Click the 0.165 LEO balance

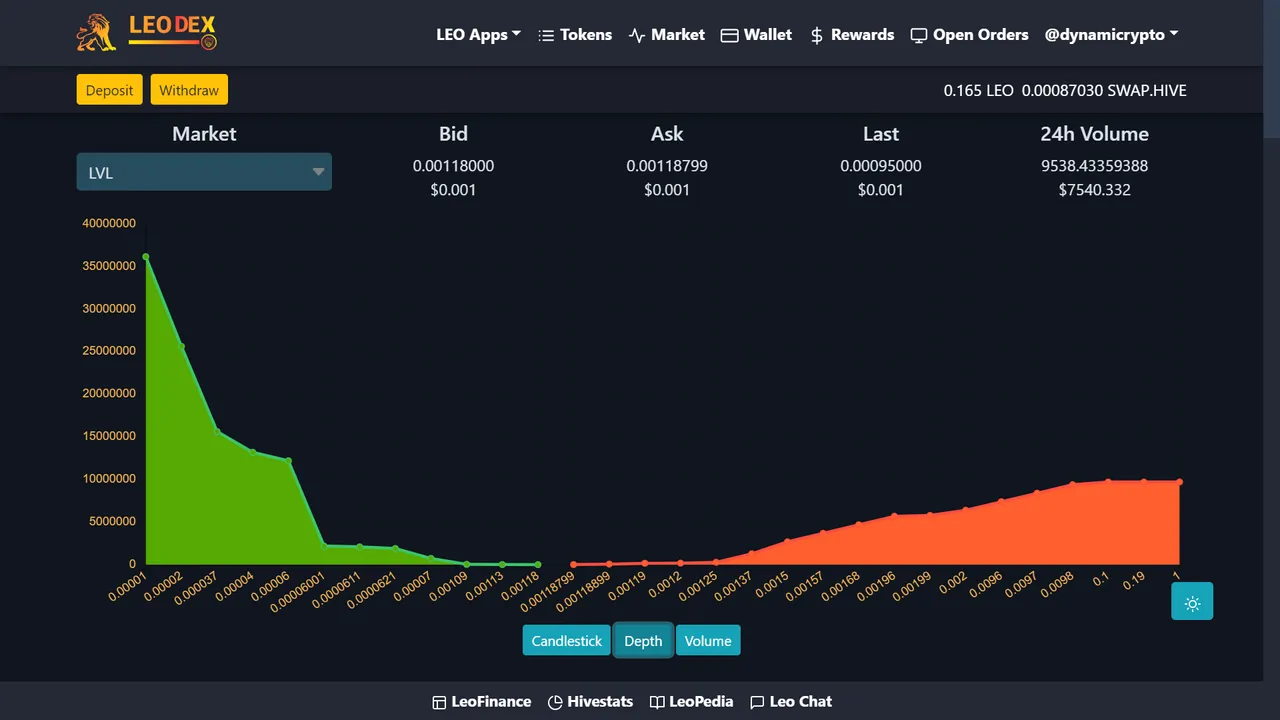click(x=978, y=90)
